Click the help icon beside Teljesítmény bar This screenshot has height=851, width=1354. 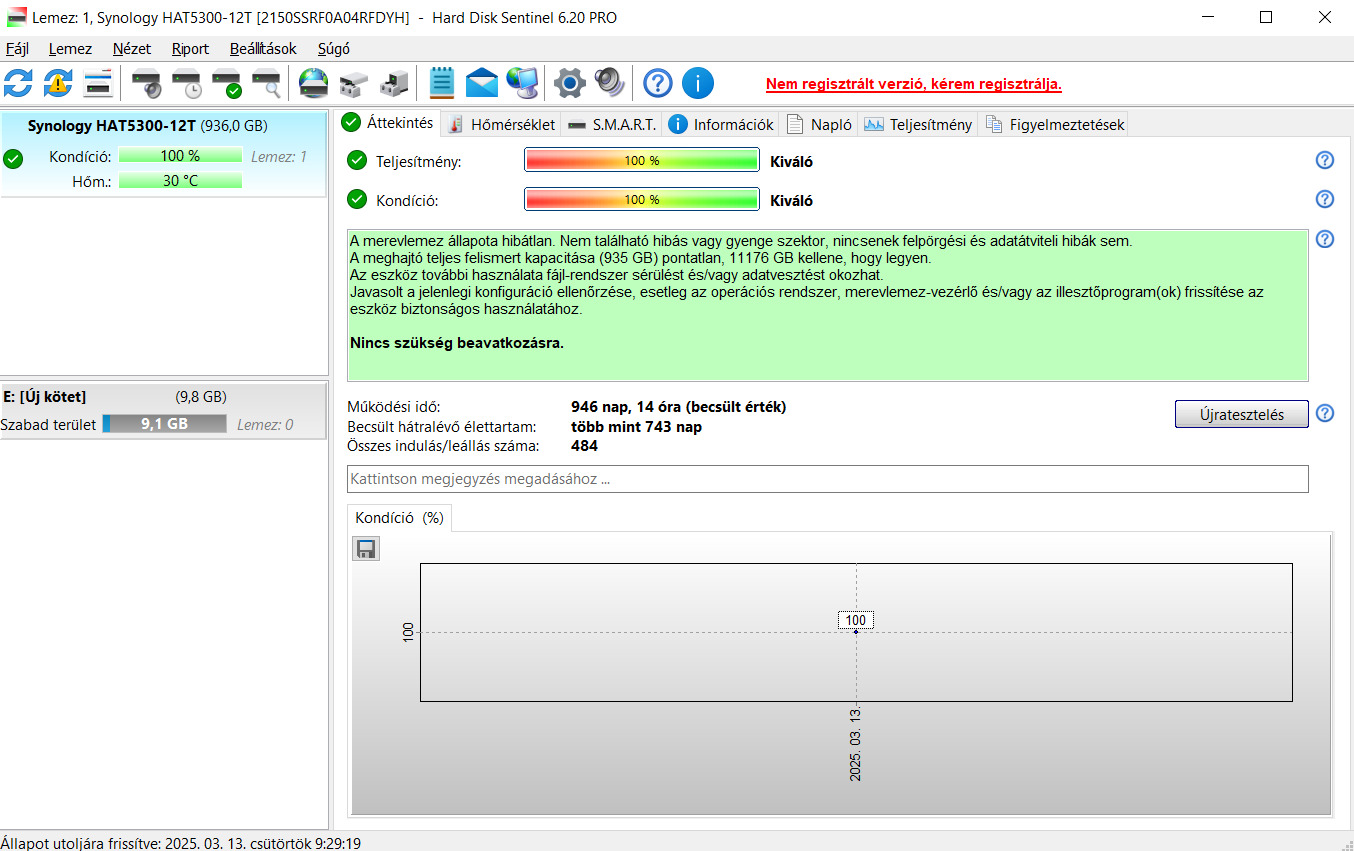click(x=1325, y=161)
